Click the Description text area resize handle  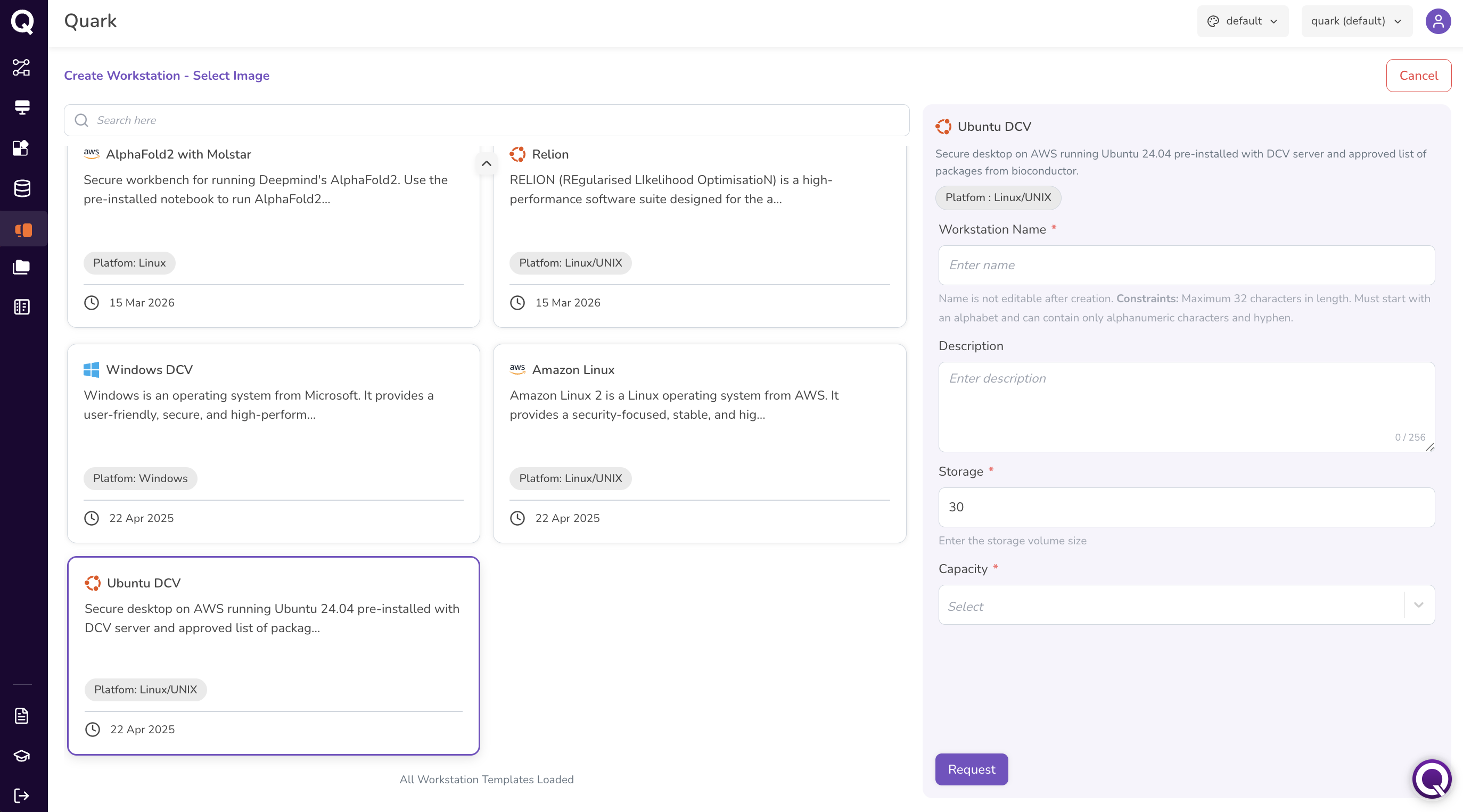1429,447
